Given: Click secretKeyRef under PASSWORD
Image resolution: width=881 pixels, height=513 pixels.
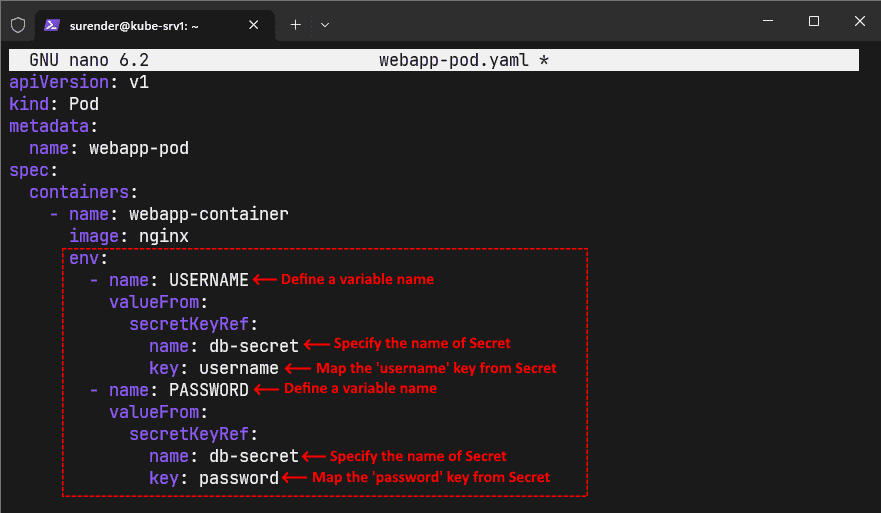Looking at the screenshot, I should click(189, 434).
